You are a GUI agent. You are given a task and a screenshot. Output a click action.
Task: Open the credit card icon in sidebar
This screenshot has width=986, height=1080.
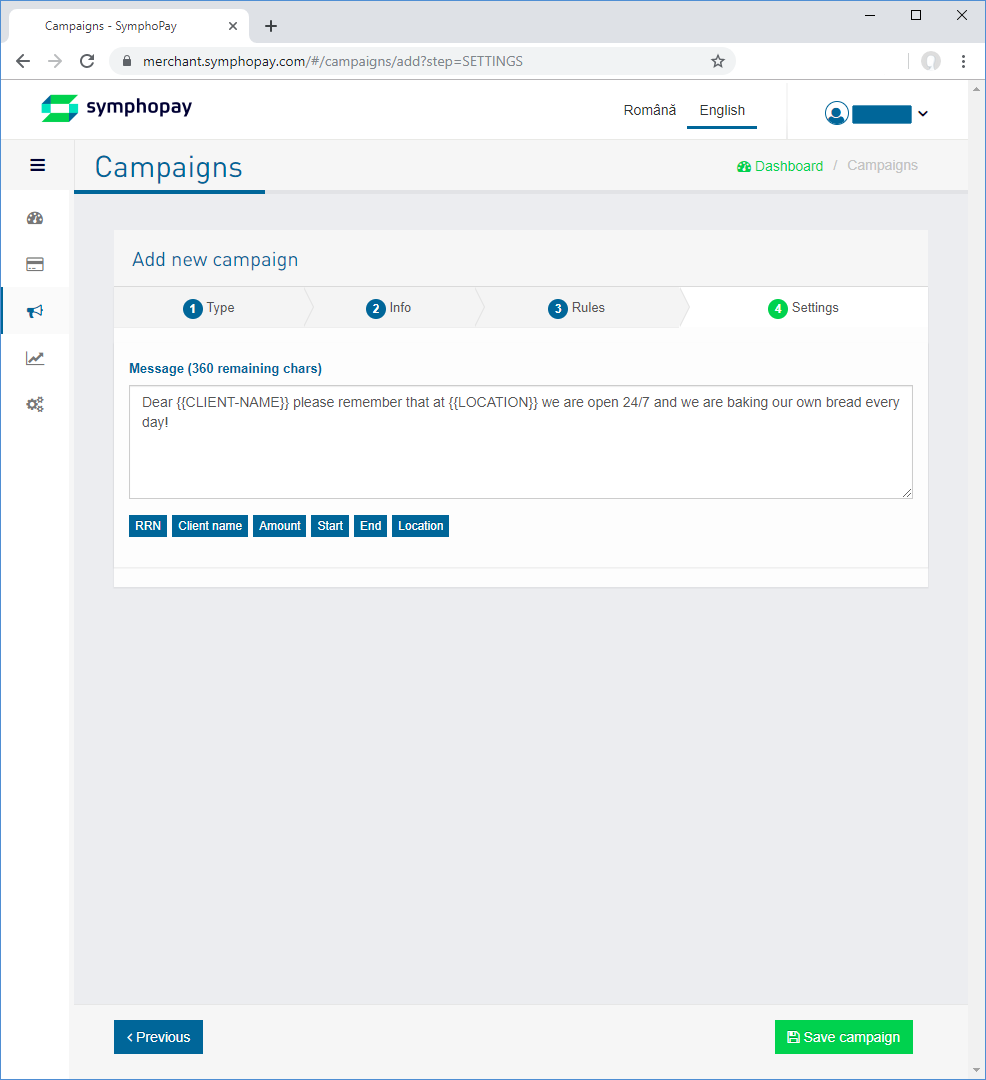35,265
